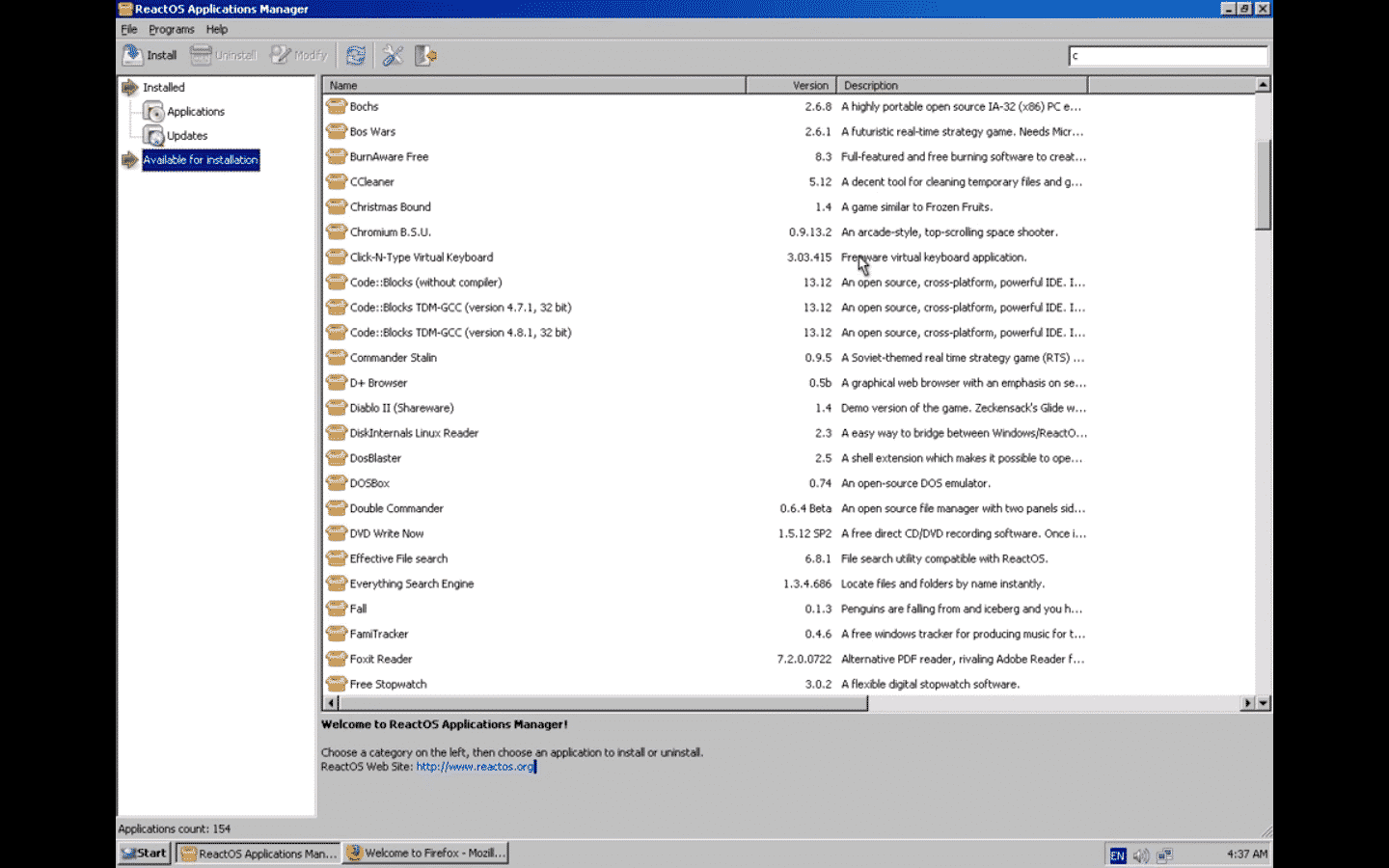Screen dimensions: 1389x868
Task: Click the package icon next to Bochs
Action: [x=336, y=106]
